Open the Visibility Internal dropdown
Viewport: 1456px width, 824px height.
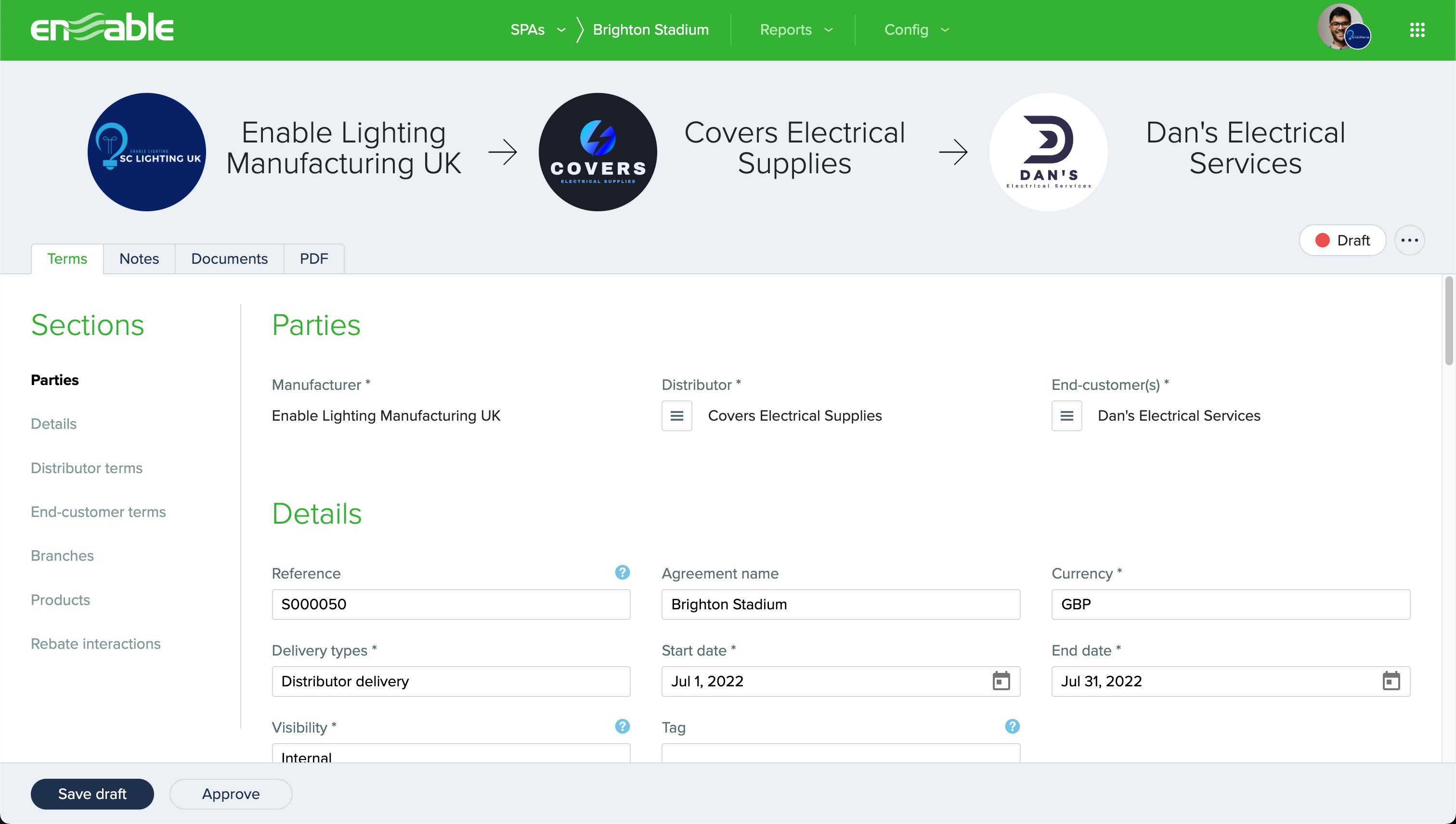(x=451, y=753)
